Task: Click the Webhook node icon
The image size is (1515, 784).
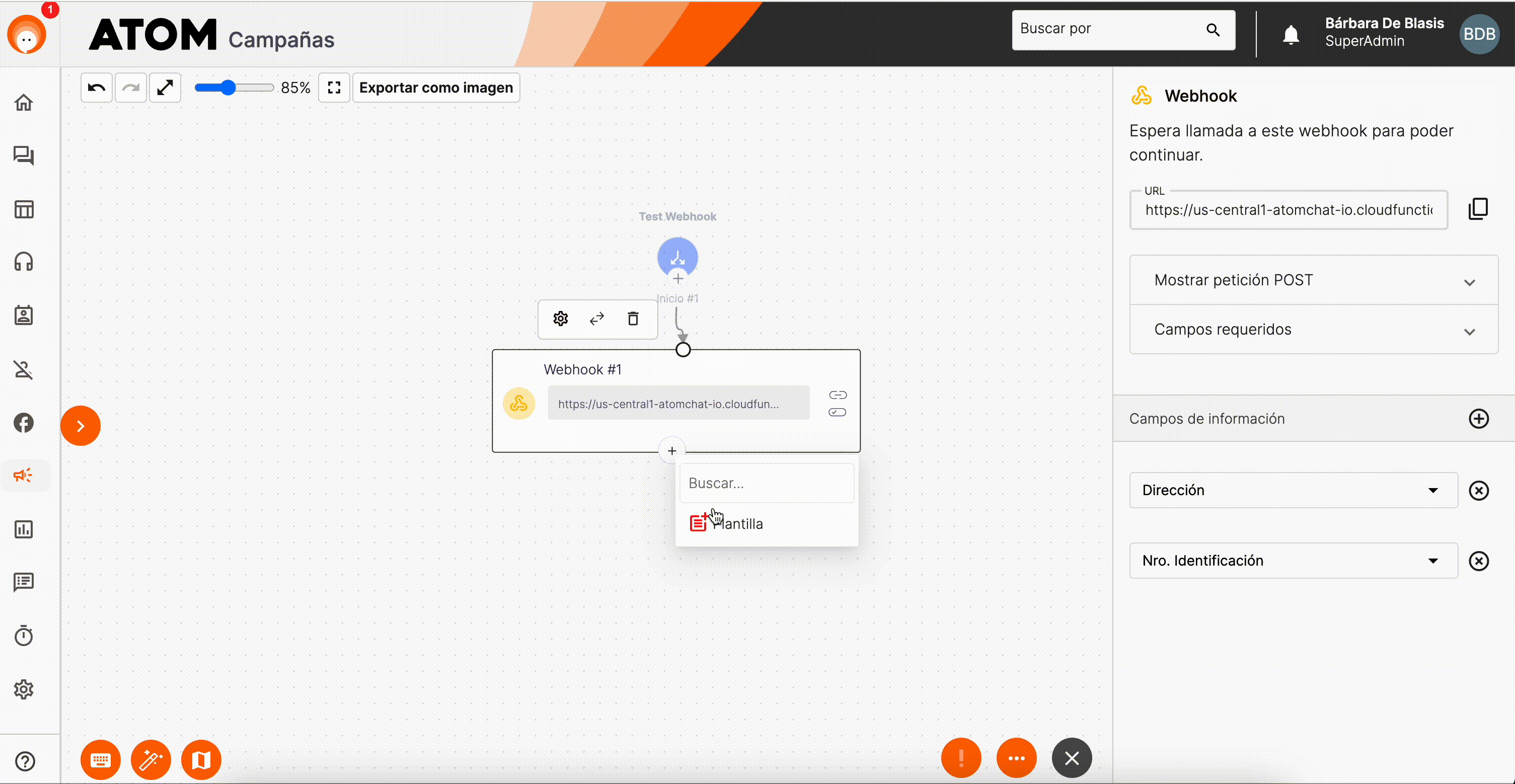Action: (519, 403)
